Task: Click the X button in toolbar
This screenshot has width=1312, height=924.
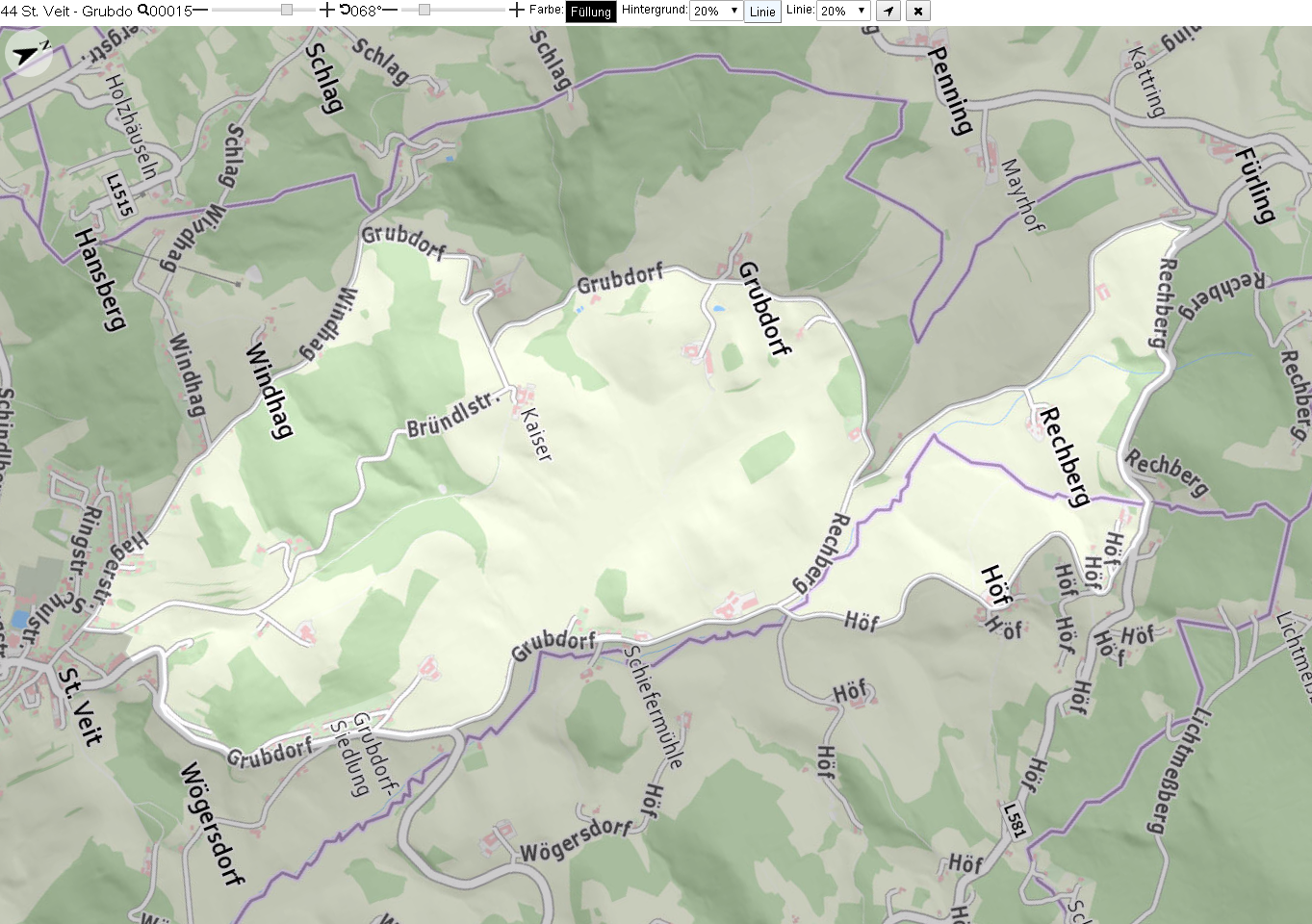Action: pos(918,12)
